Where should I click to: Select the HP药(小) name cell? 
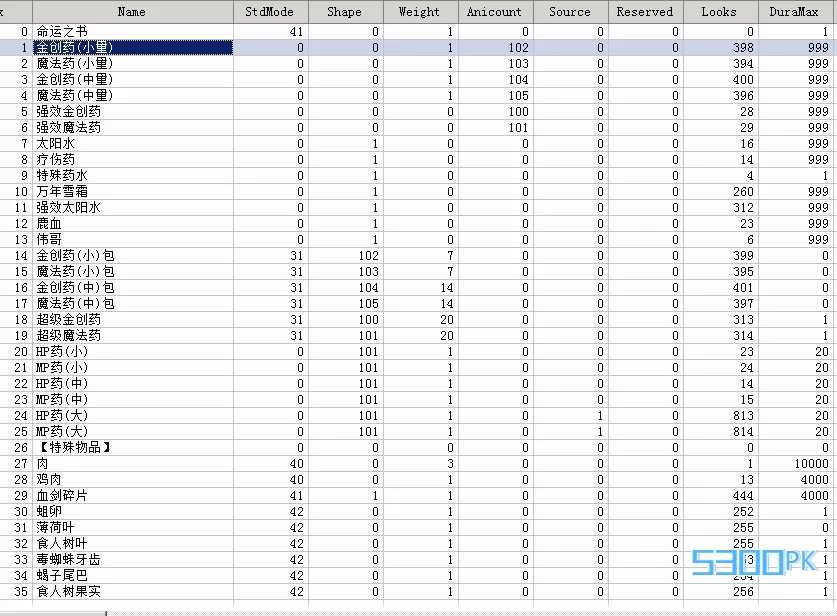(133, 352)
